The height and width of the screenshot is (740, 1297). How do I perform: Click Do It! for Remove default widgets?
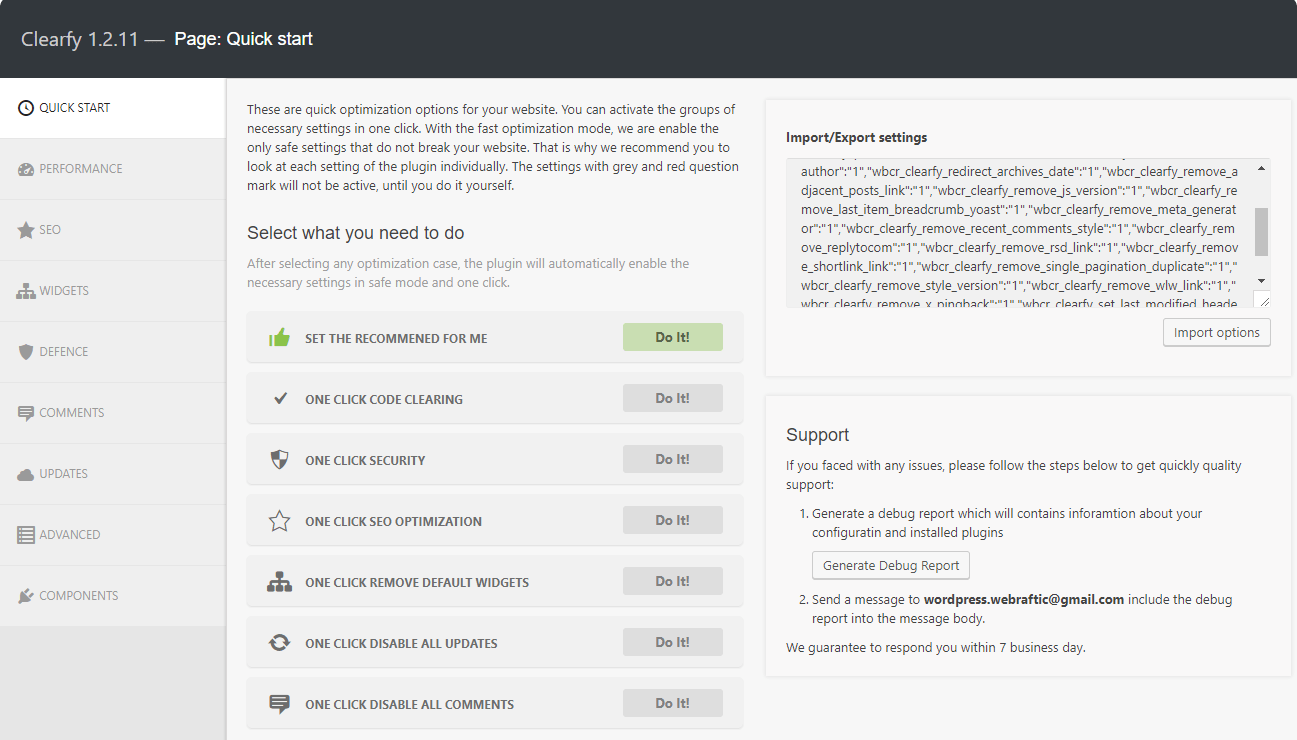[673, 581]
